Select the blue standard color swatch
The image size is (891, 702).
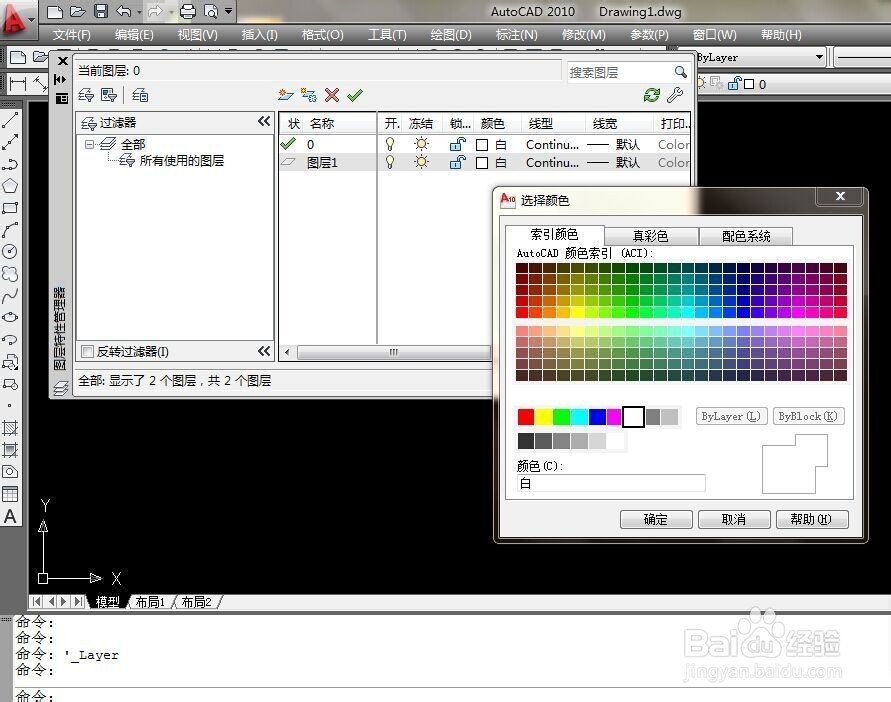(597, 417)
